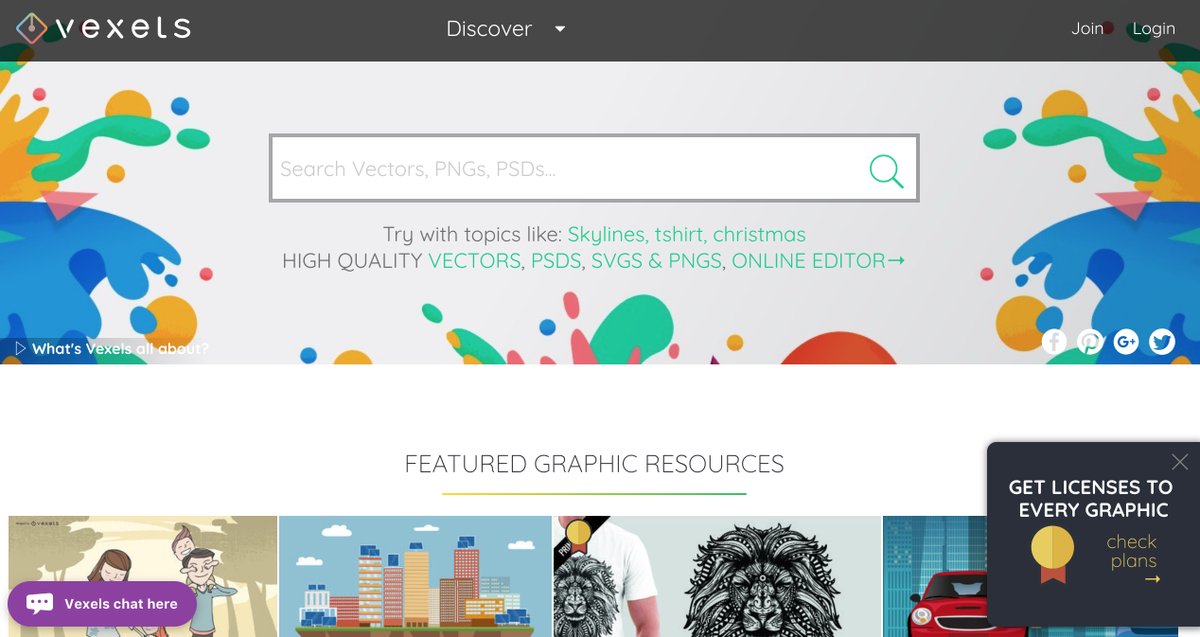
Task: Click the Twitter bird icon
Action: click(1162, 342)
